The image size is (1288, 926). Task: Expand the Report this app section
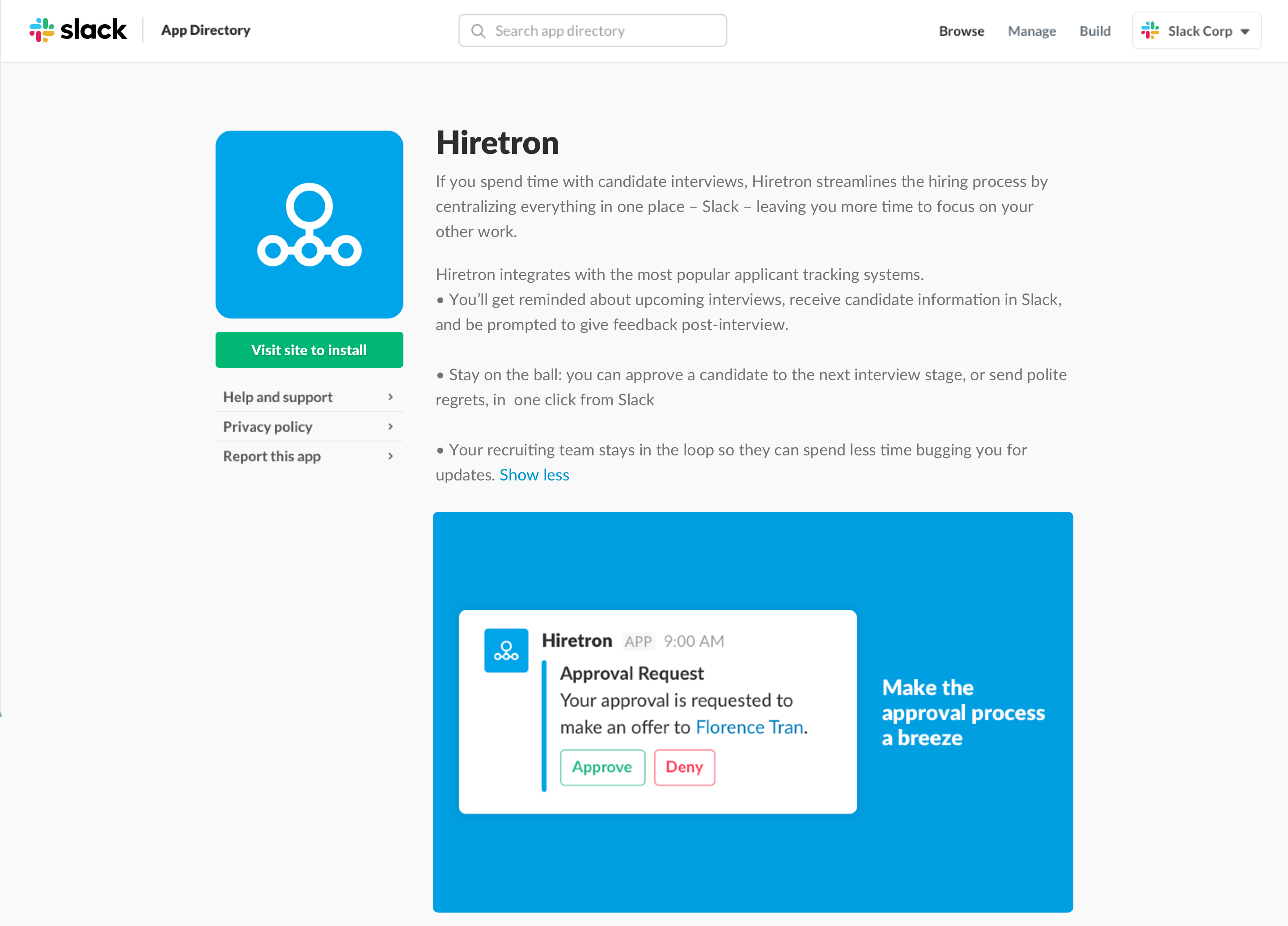[308, 455]
